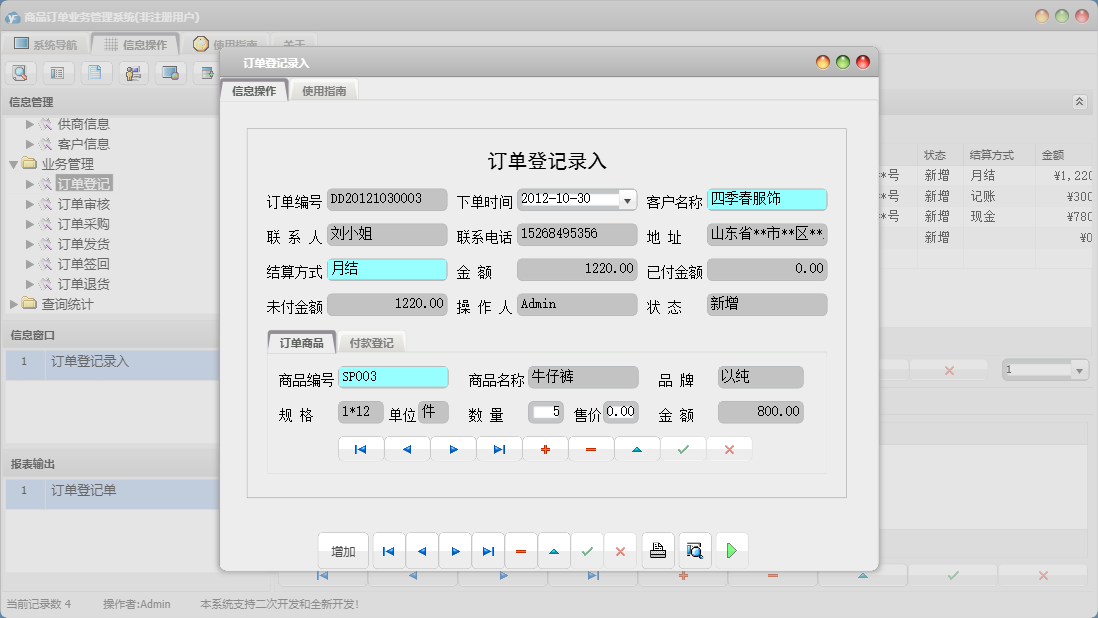Confirm changes with the green check icon
This screenshot has width=1098, height=618.
pyautogui.click(x=683, y=449)
